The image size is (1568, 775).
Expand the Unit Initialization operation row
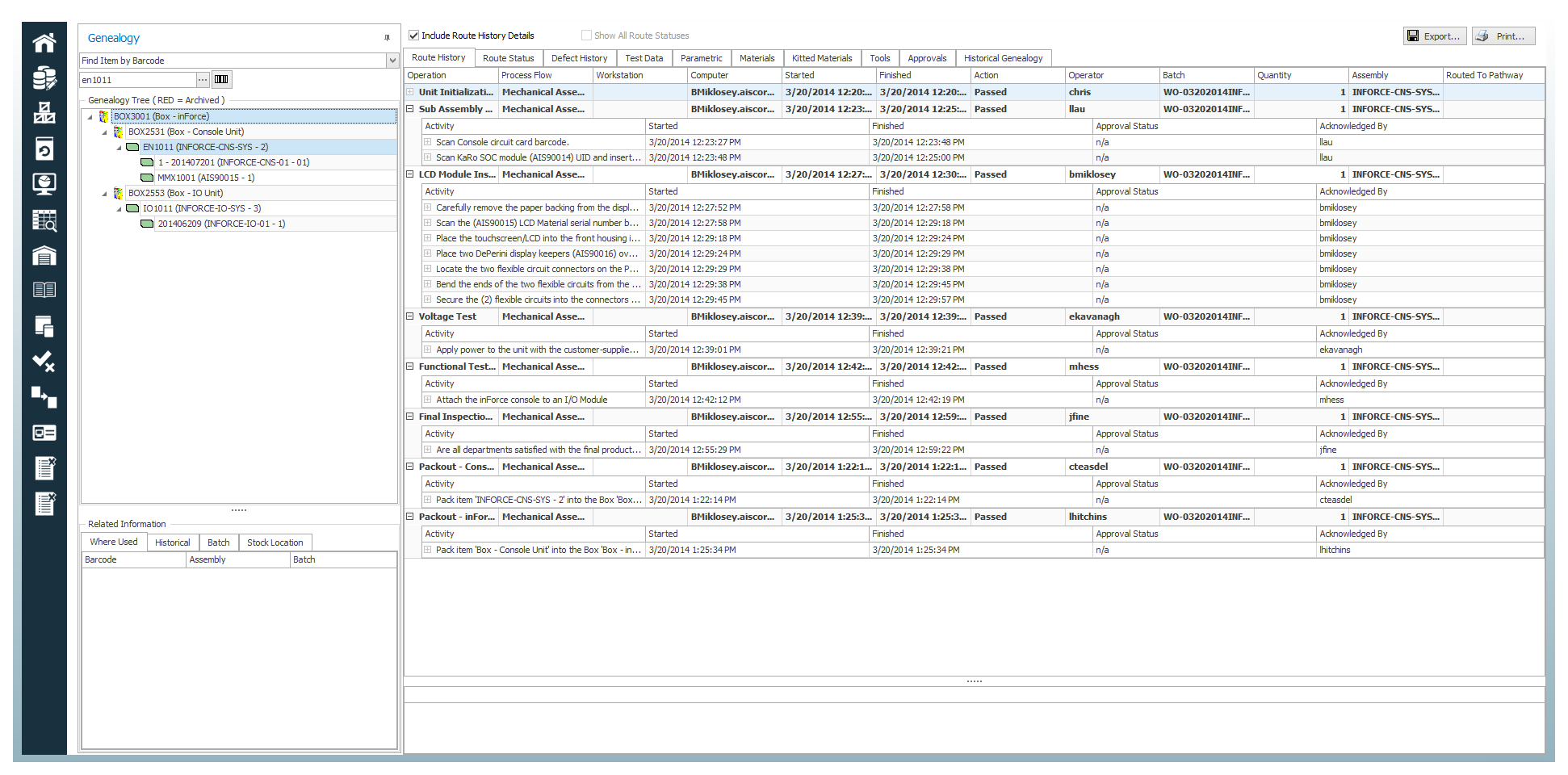[410, 92]
